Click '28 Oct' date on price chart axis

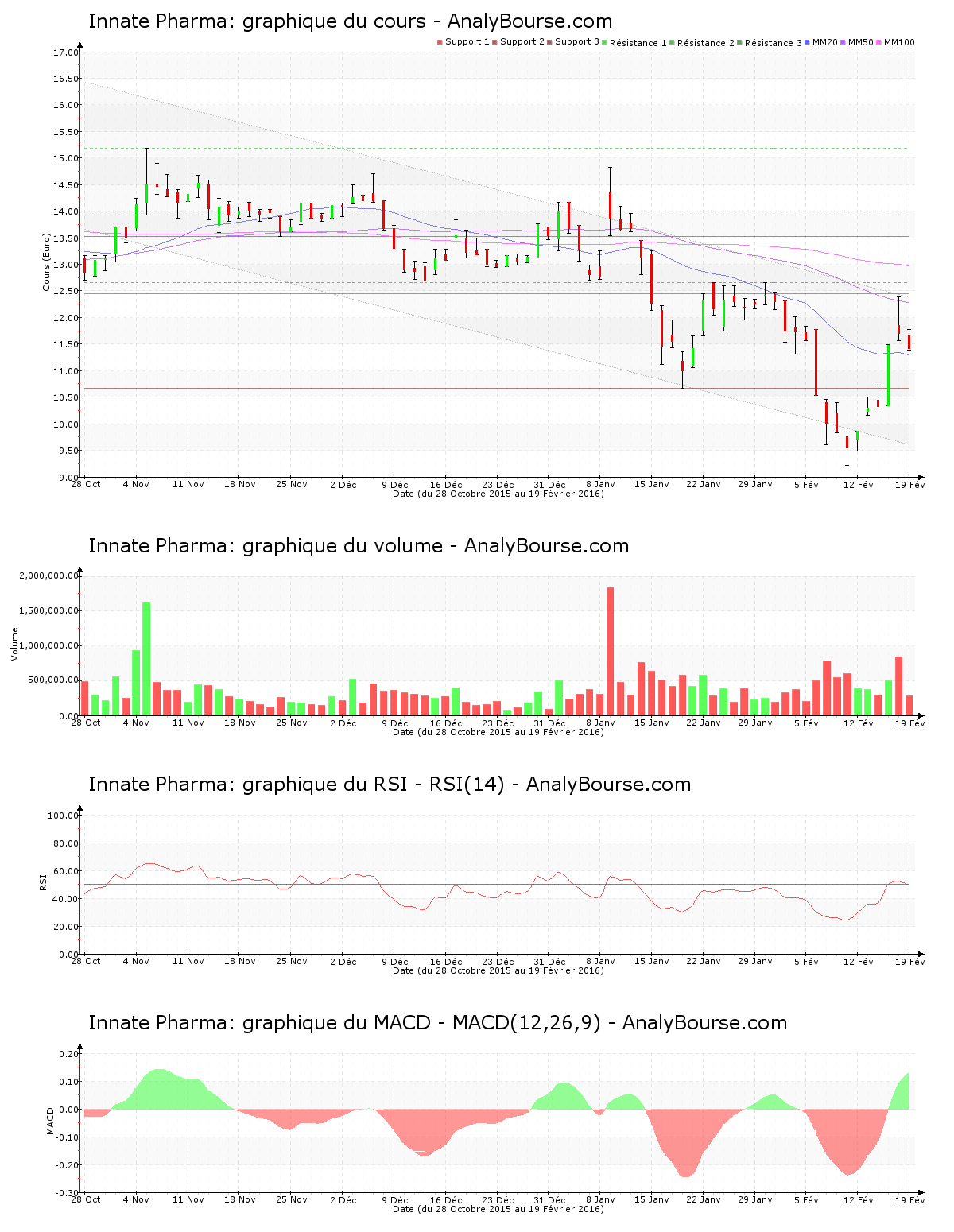(x=86, y=484)
